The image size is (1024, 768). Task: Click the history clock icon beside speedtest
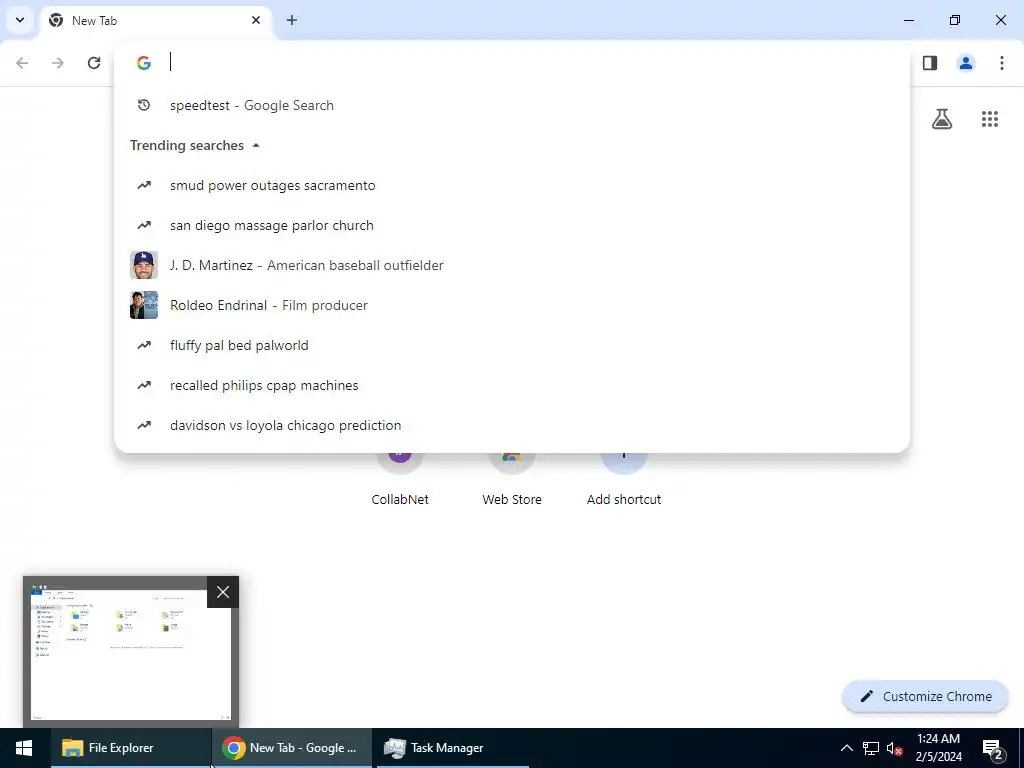(144, 105)
